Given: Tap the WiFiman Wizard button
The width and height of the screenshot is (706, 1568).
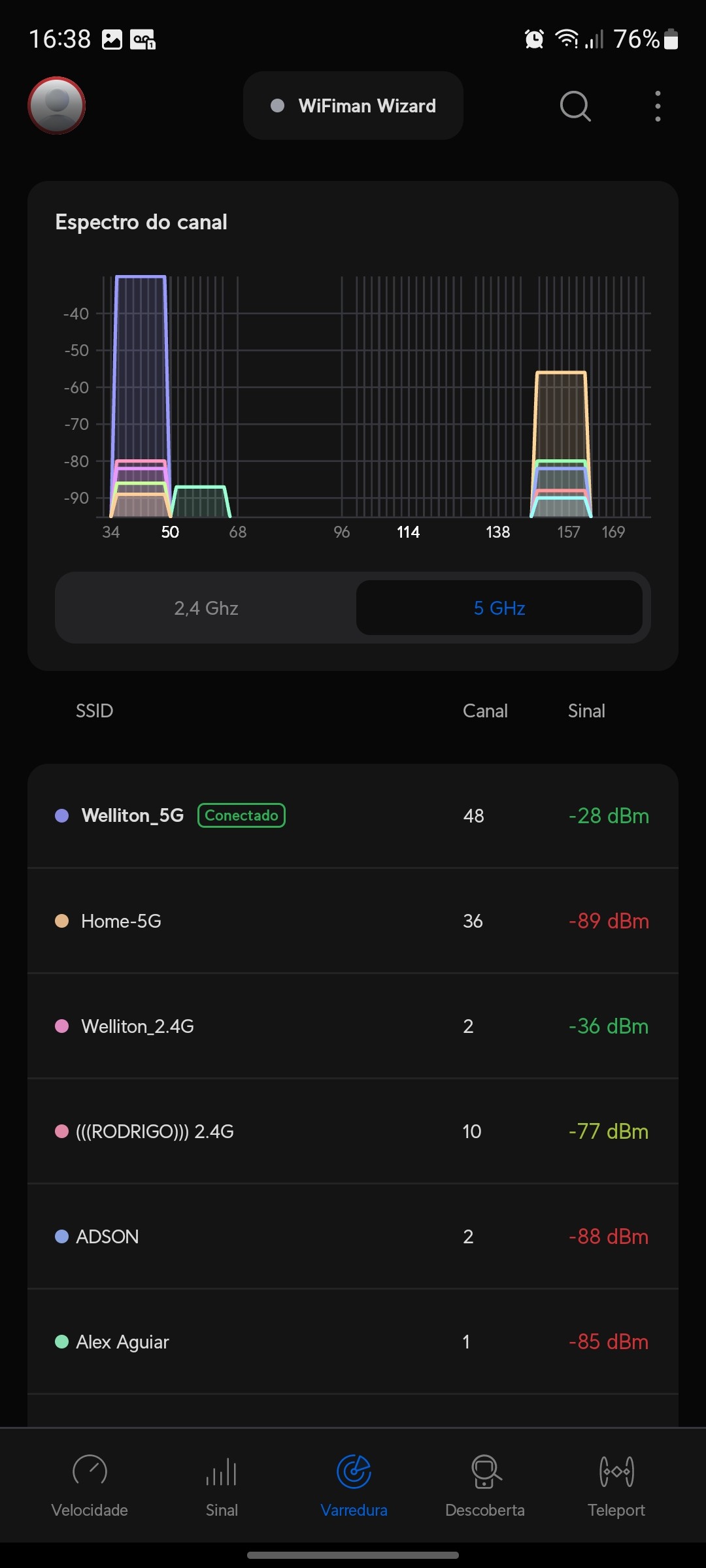Looking at the screenshot, I should [354, 106].
